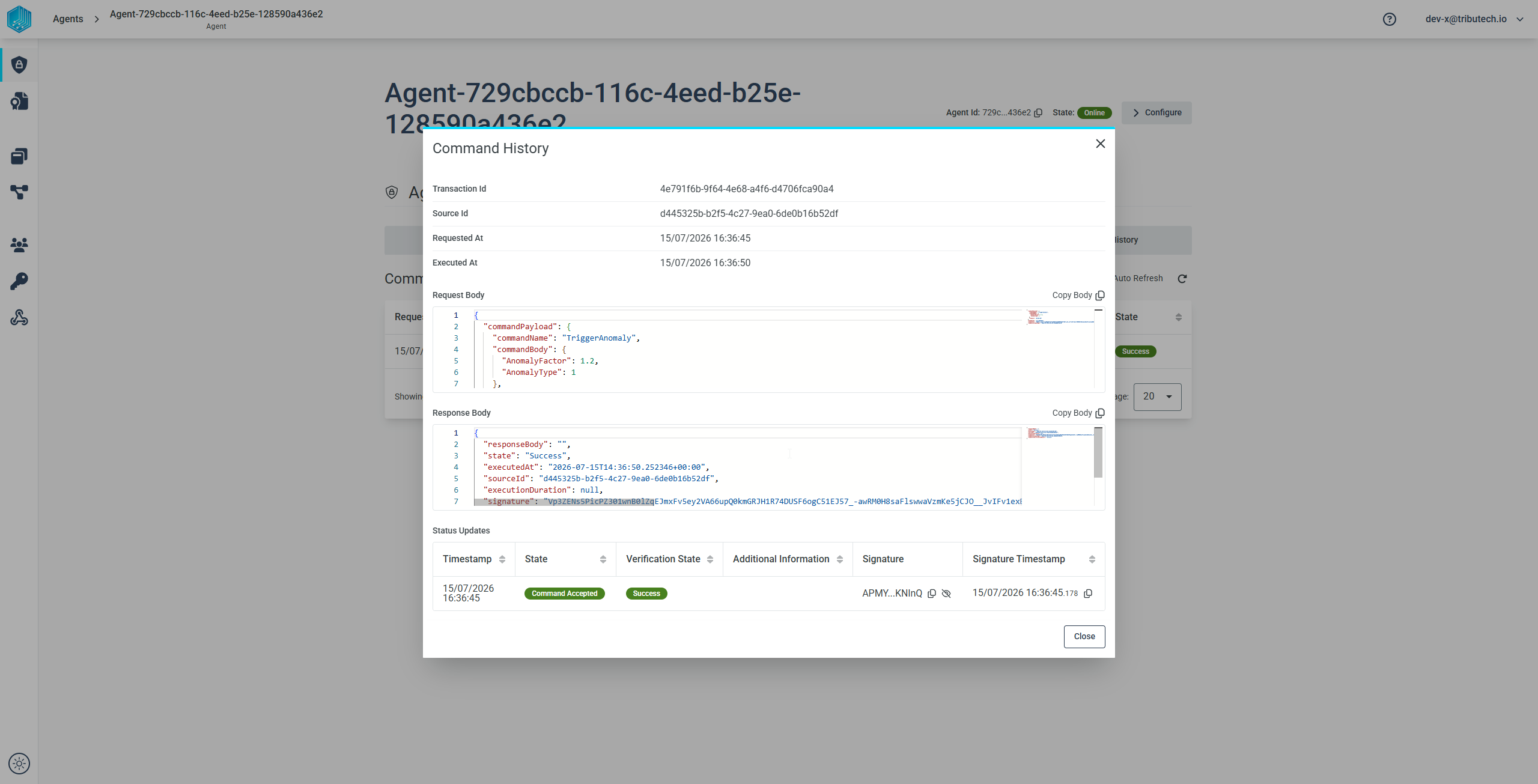Click the Response Body vertical scrollbar

(1098, 452)
